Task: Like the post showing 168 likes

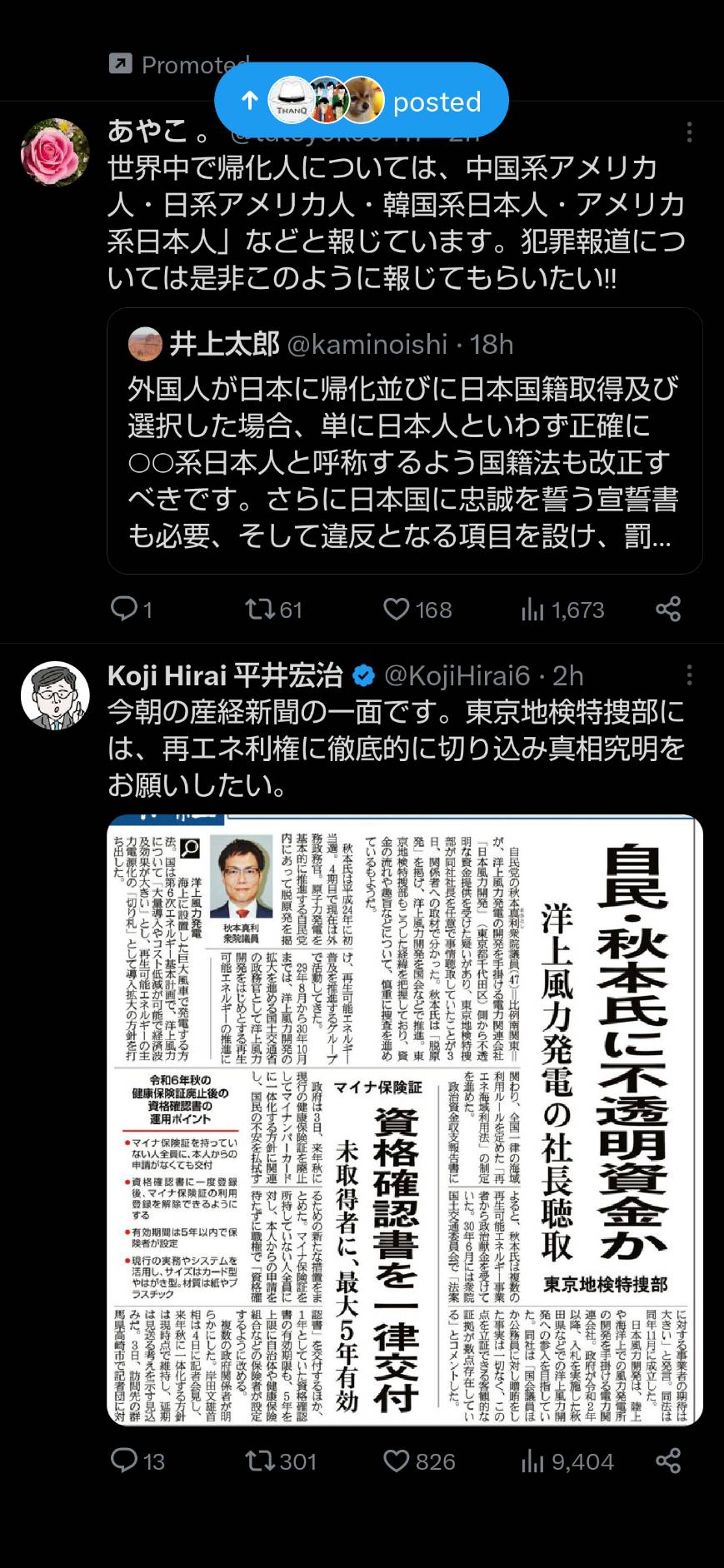Action: click(396, 610)
